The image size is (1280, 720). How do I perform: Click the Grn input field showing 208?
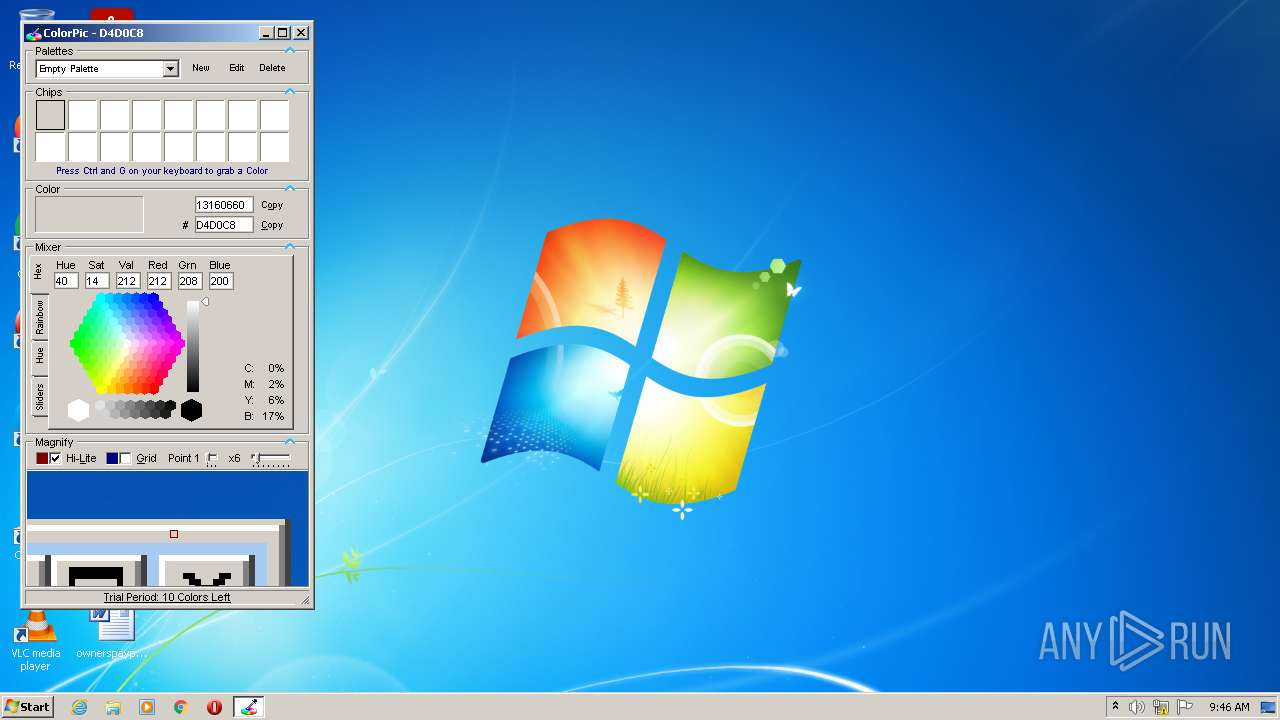point(190,281)
